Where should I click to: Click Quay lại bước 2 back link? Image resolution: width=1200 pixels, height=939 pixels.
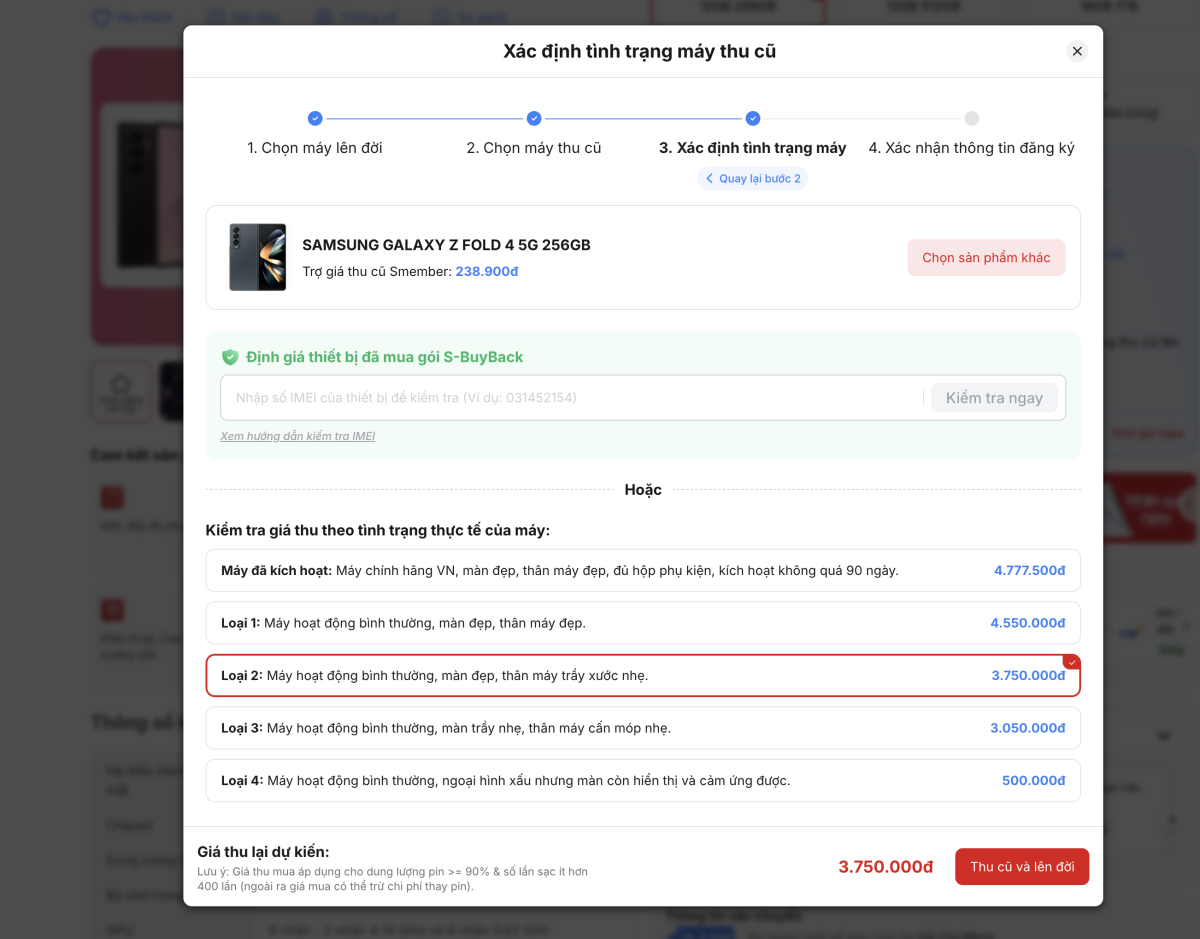coord(753,178)
